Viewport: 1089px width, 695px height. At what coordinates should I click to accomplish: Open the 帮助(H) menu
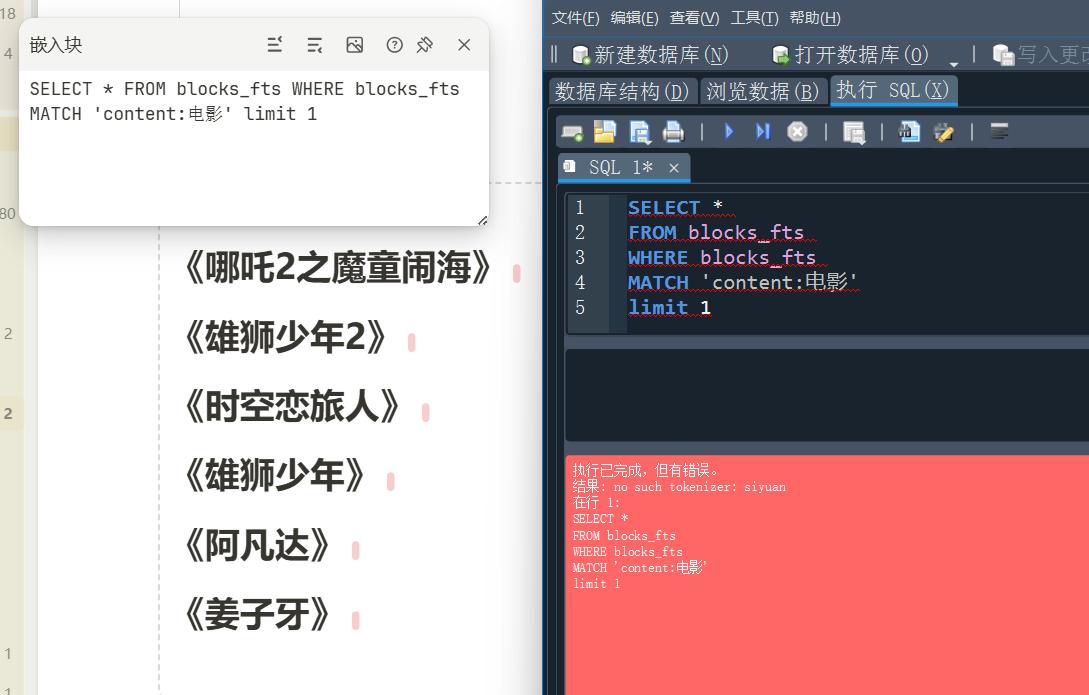pos(815,18)
